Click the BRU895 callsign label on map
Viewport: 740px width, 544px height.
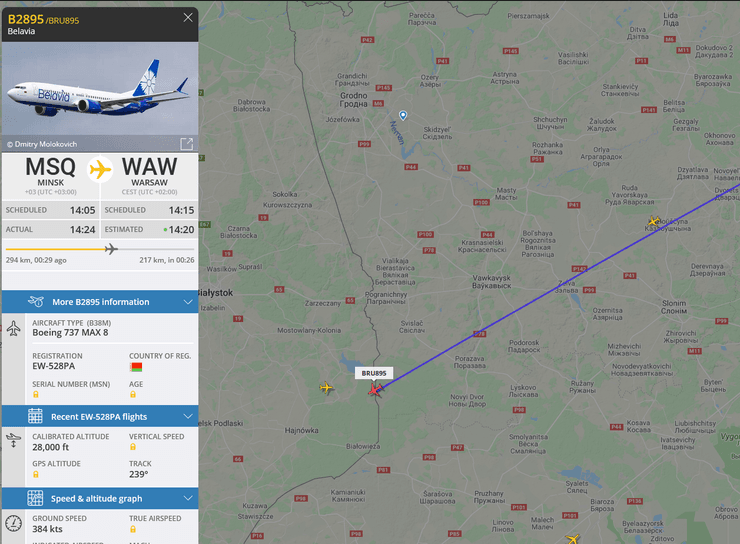[x=374, y=373]
